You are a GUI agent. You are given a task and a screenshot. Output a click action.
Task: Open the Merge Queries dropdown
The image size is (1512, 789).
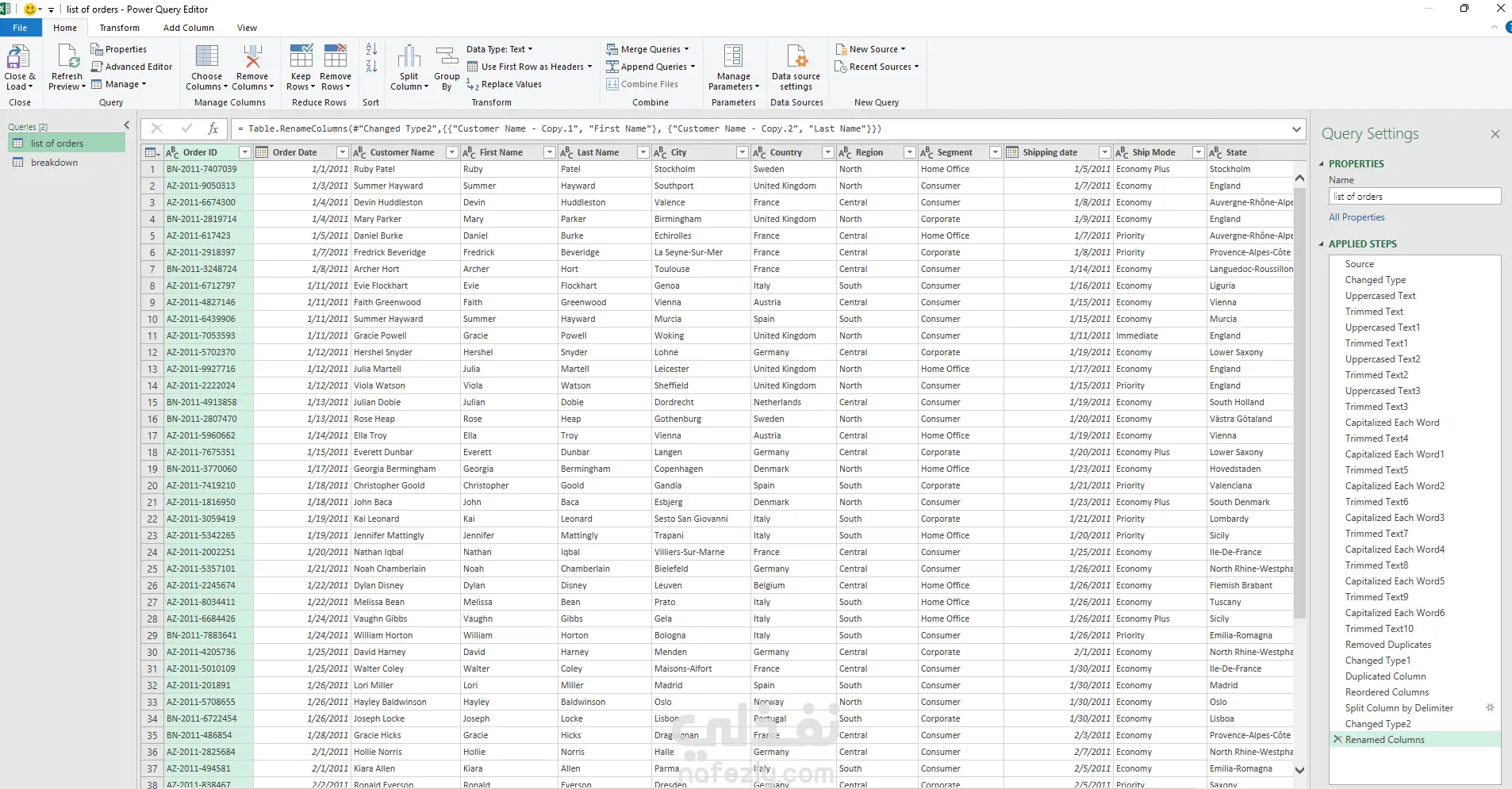click(x=648, y=49)
